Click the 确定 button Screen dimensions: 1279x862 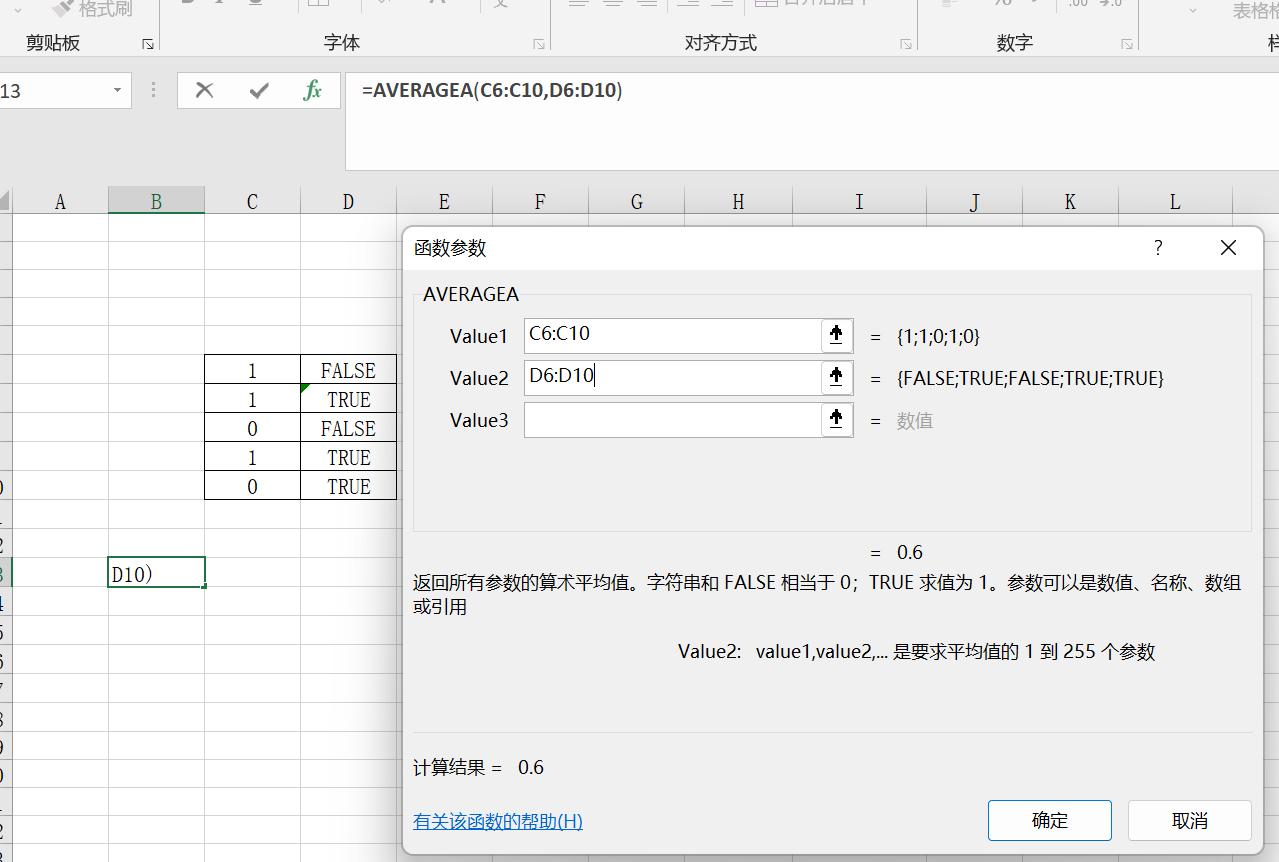pos(1050,820)
